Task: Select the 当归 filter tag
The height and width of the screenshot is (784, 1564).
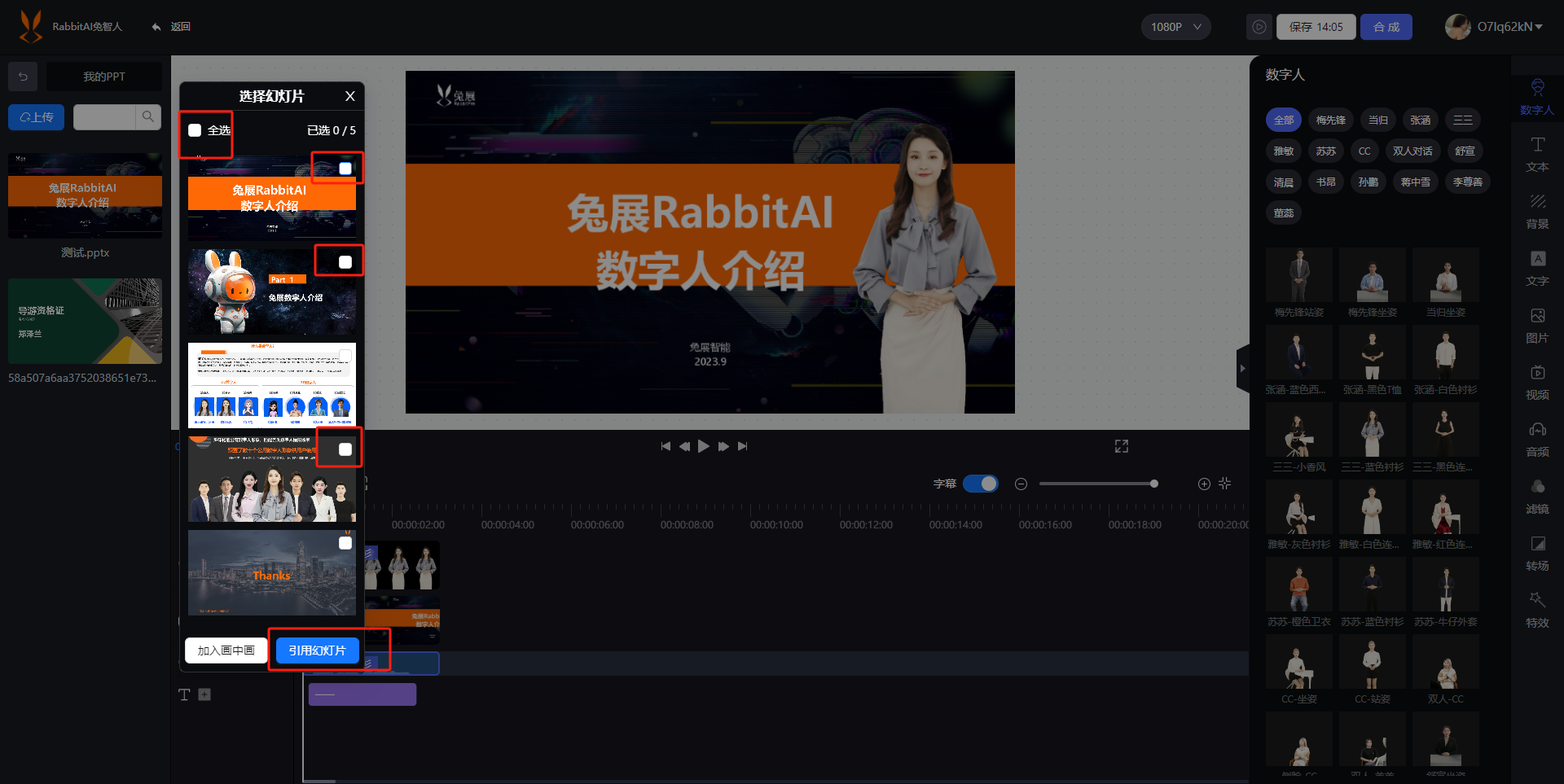Action: coord(1377,120)
